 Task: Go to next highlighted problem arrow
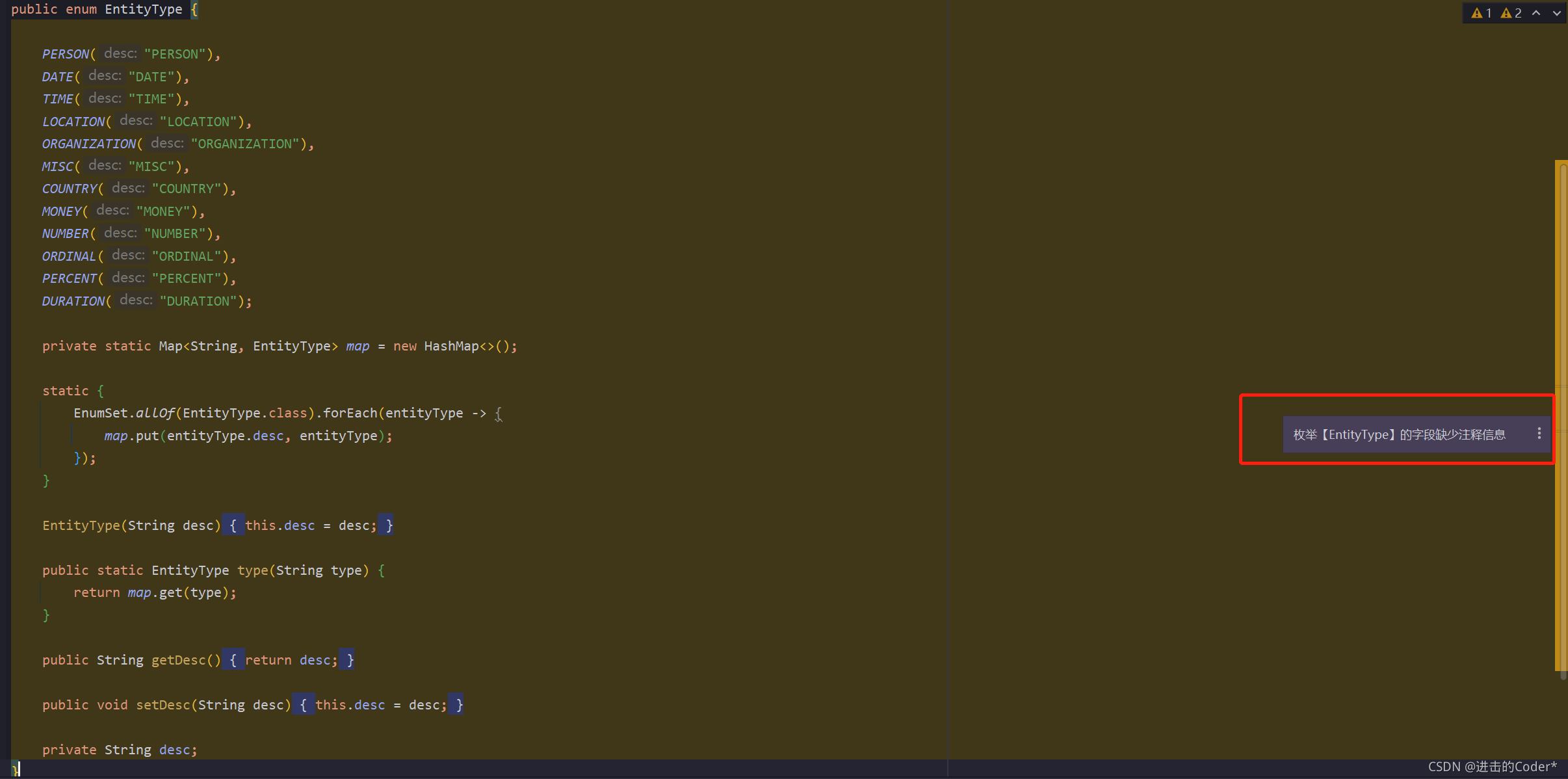tap(1556, 13)
